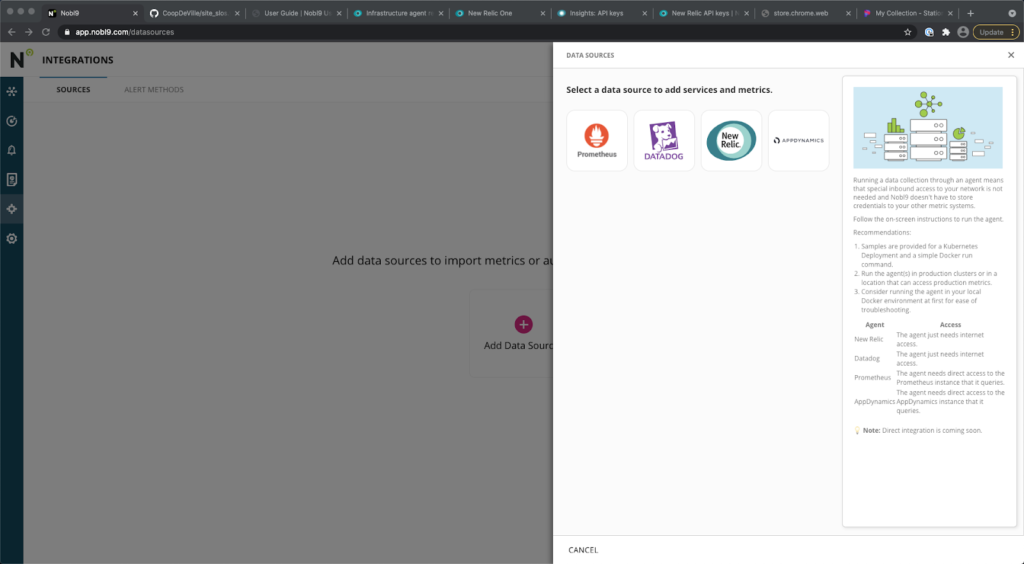Switch to the store.chrome.web tab
This screenshot has width=1024, height=564.
coord(806,13)
